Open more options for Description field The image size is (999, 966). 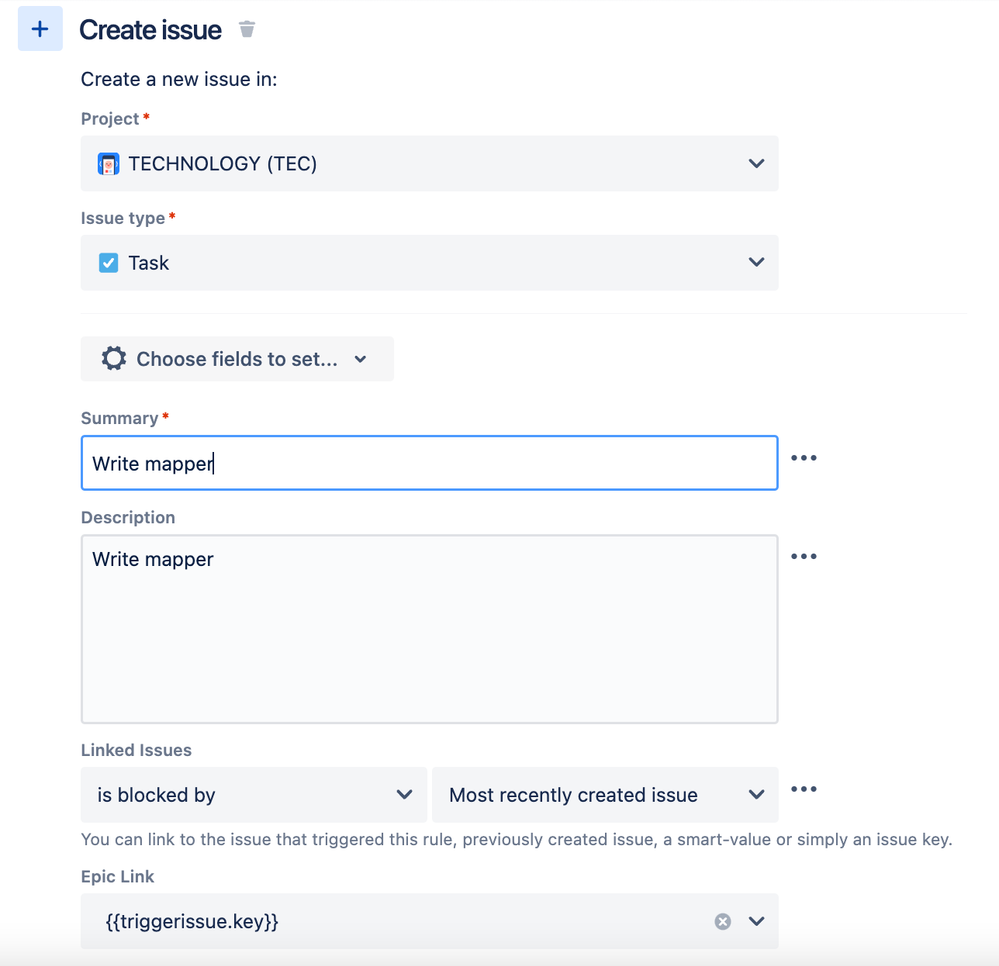[804, 556]
